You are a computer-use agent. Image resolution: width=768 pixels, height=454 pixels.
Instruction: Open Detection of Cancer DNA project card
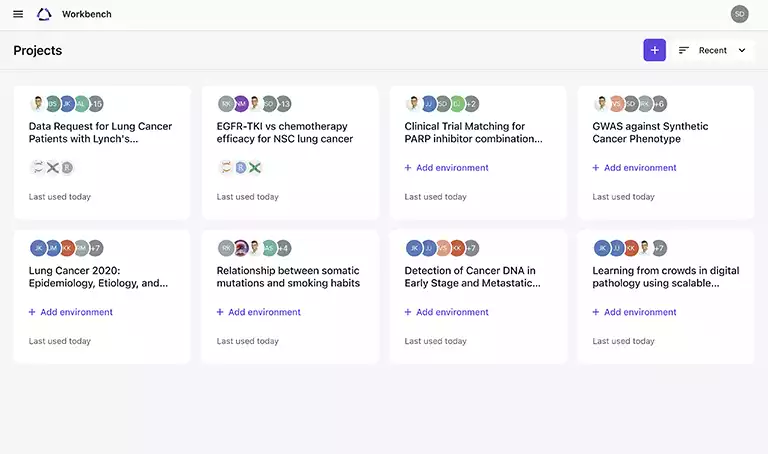(x=472, y=277)
